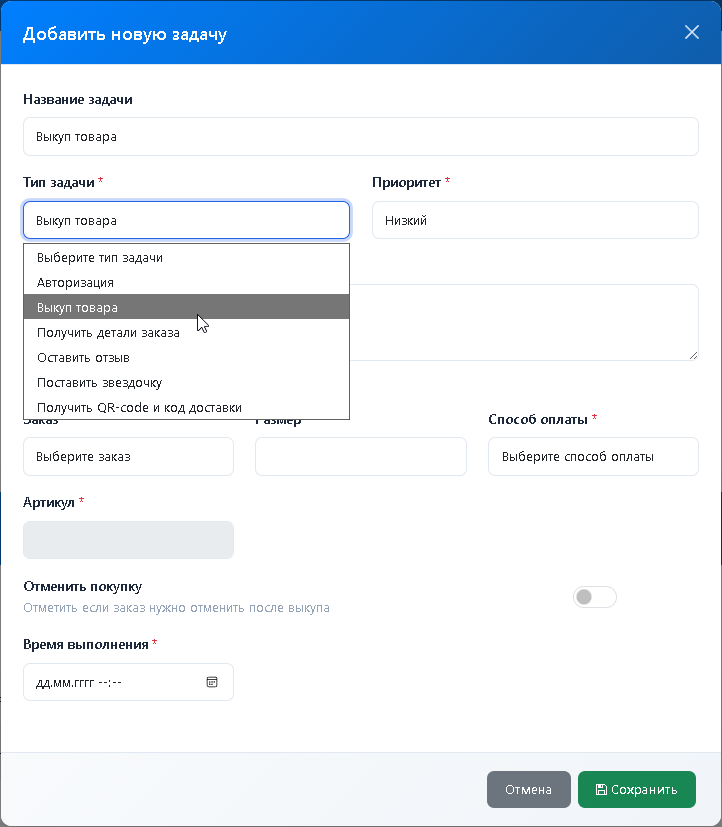This screenshot has height=827, width=722.
Task: Click the Отмена button
Action: 528,789
